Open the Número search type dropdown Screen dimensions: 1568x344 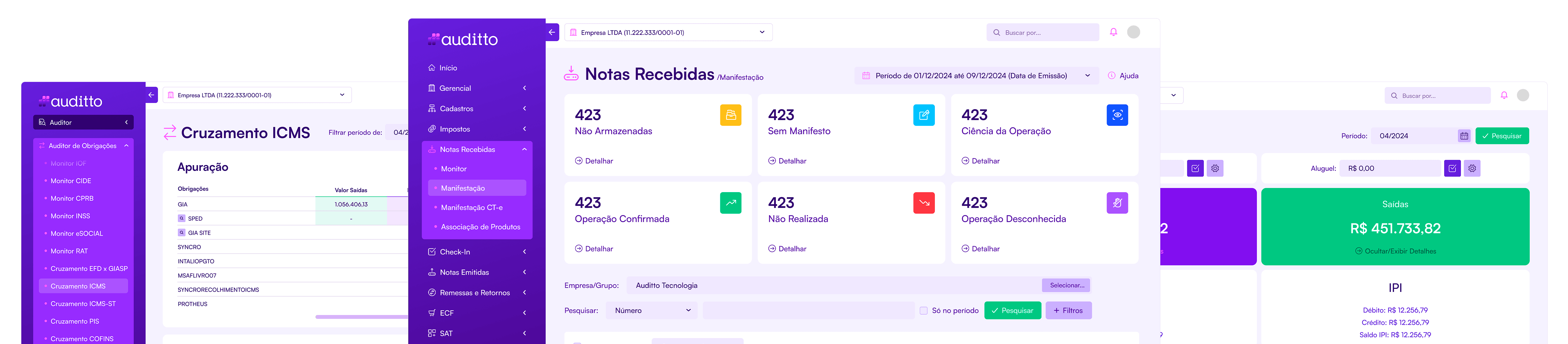point(652,310)
